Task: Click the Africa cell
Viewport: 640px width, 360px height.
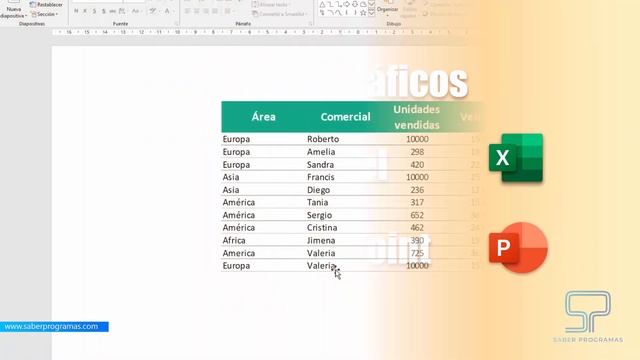Action: click(234, 240)
